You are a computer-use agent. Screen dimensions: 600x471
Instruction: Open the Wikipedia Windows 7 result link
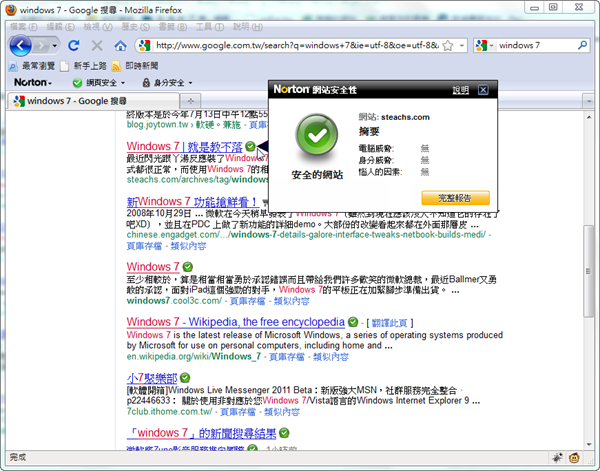(235, 322)
